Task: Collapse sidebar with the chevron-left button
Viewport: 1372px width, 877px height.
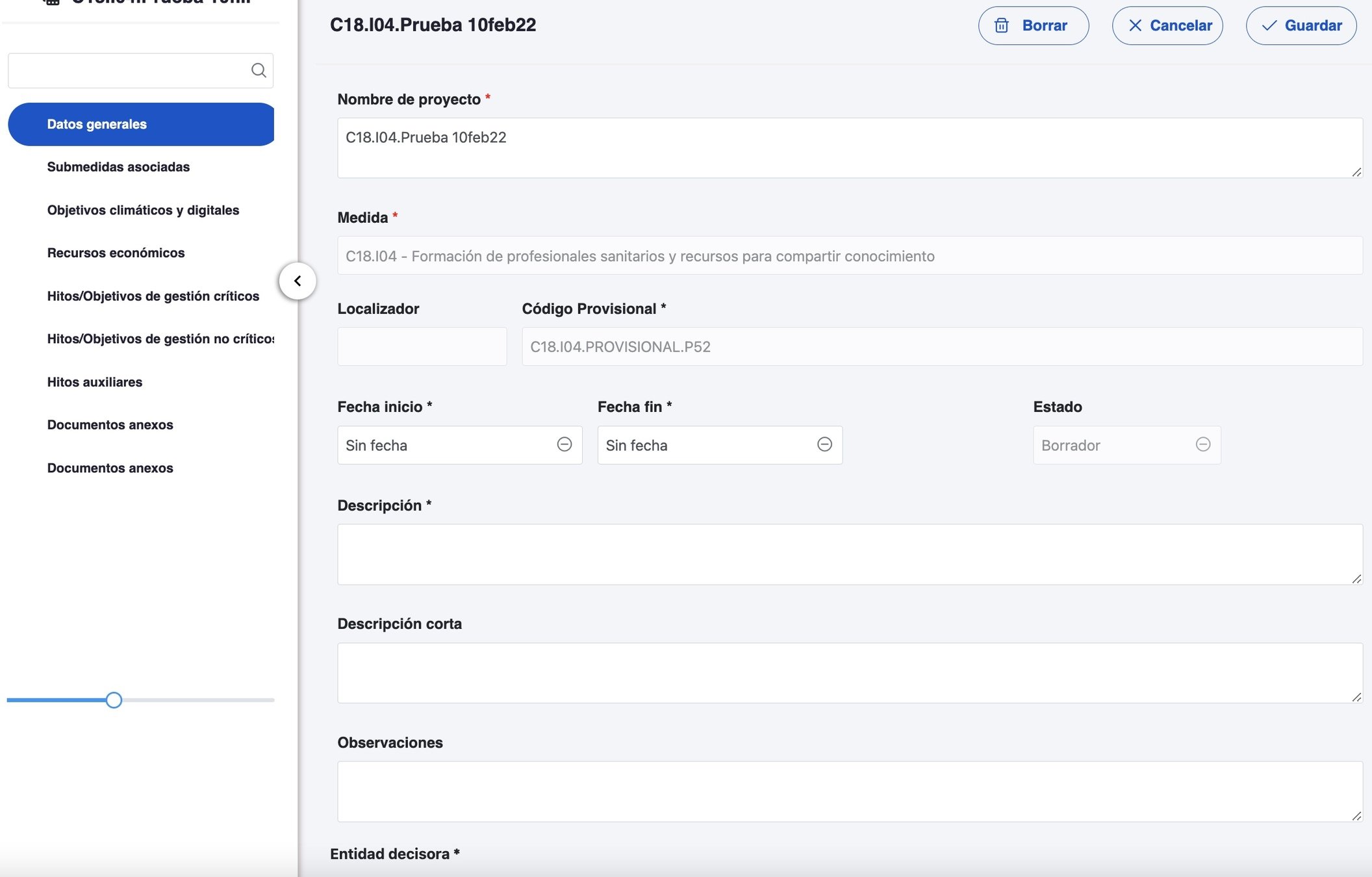Action: point(298,281)
